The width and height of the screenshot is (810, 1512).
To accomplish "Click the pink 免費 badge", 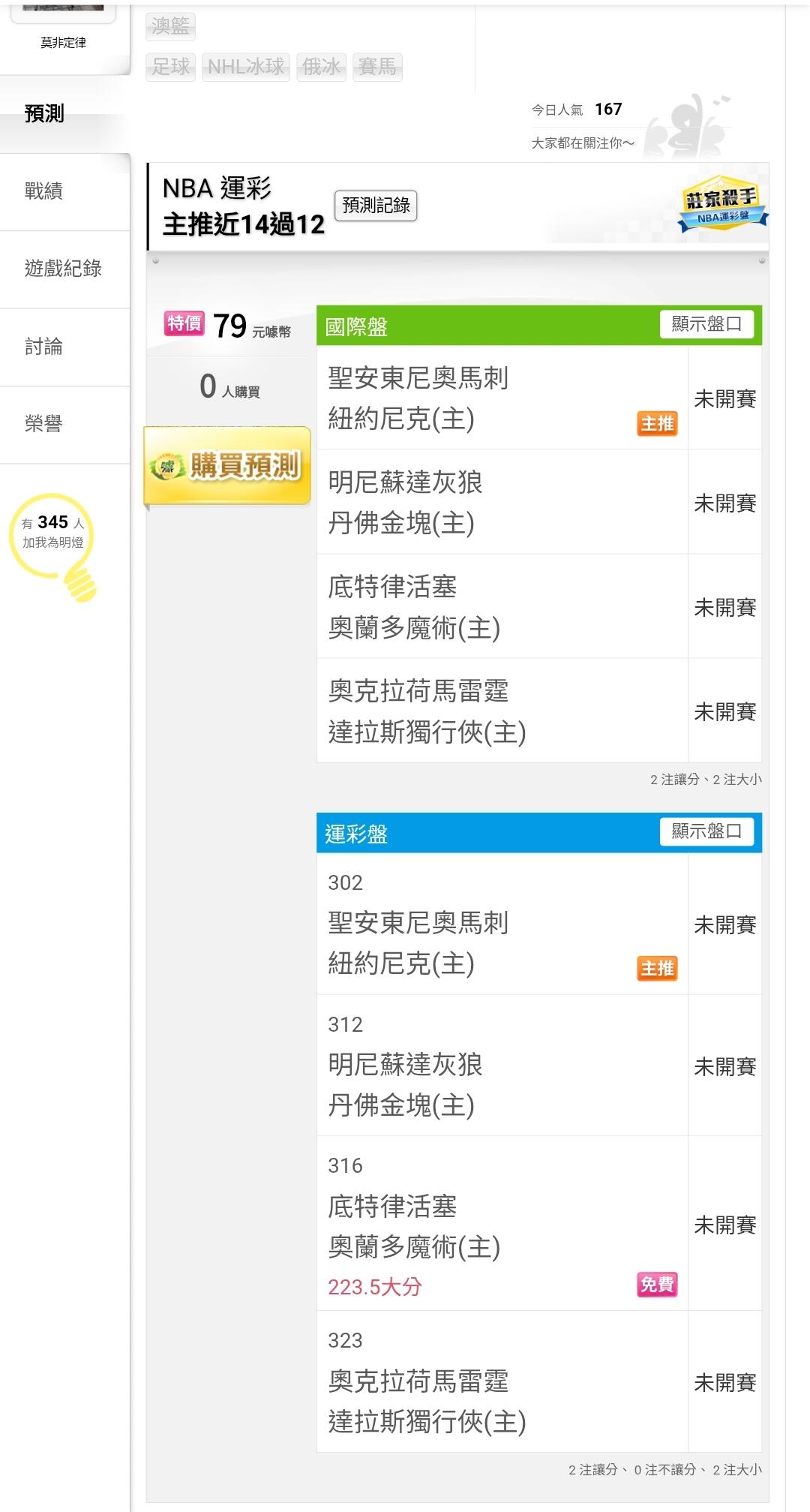I will pyautogui.click(x=657, y=1285).
